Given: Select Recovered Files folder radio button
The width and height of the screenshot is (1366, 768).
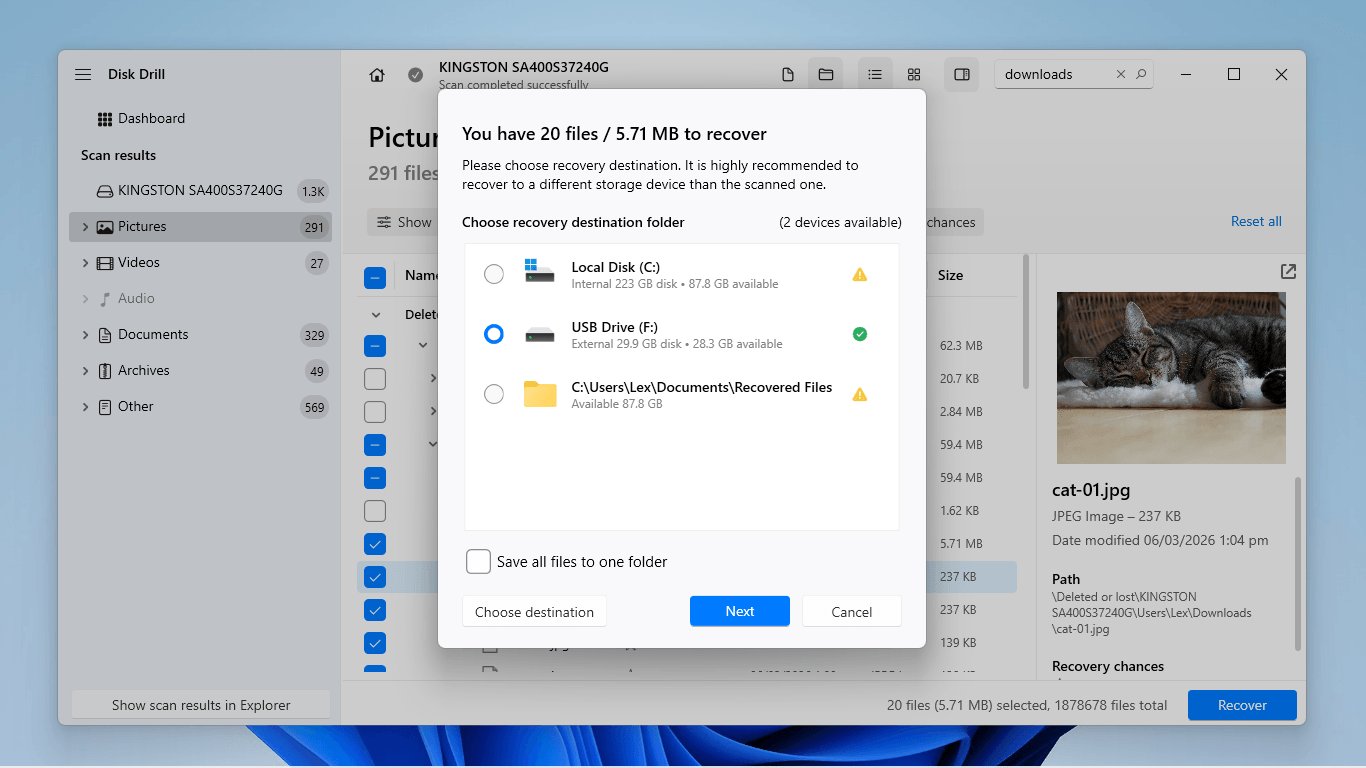Looking at the screenshot, I should pyautogui.click(x=494, y=394).
